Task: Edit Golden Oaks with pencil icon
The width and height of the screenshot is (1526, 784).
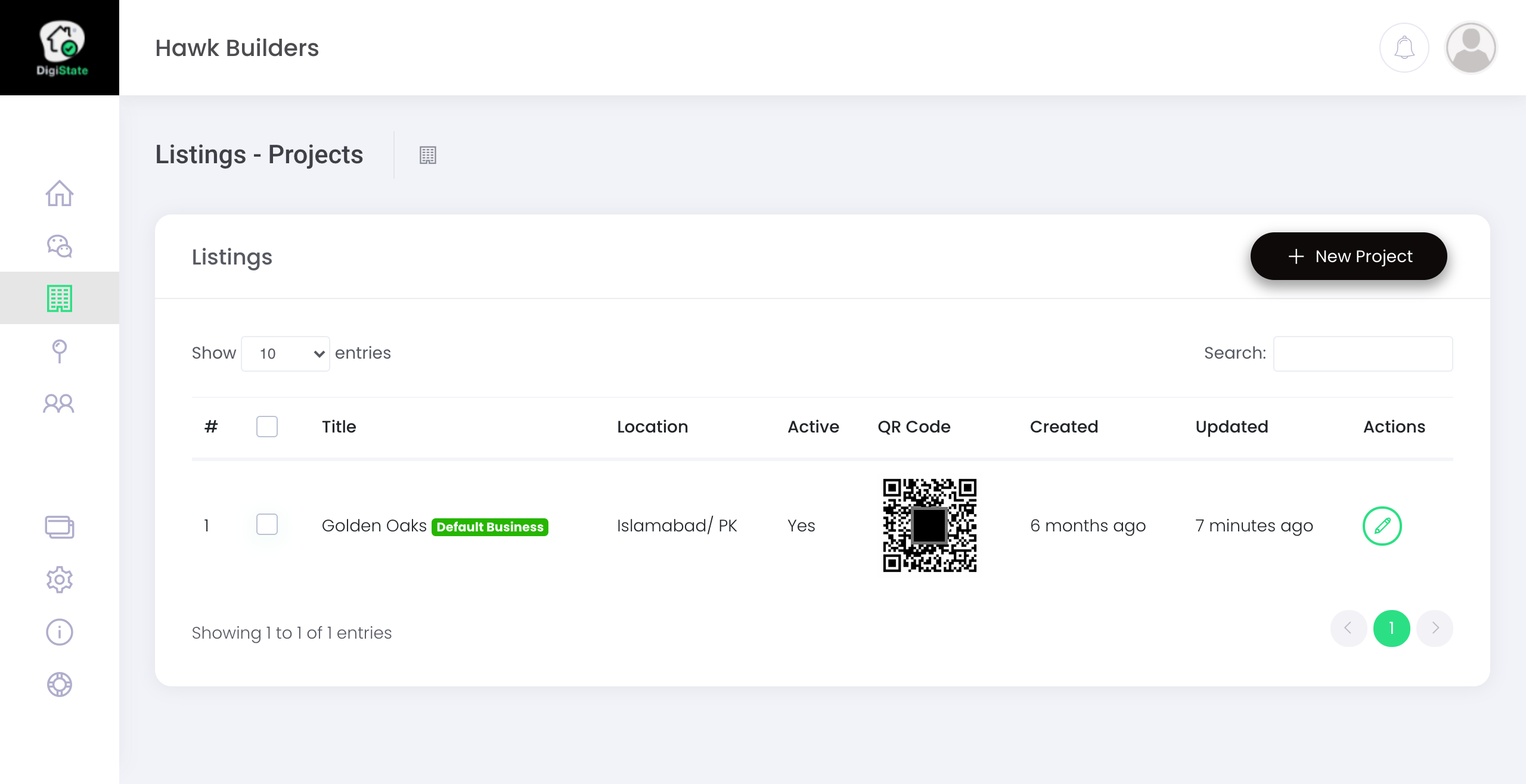Action: [x=1382, y=525]
